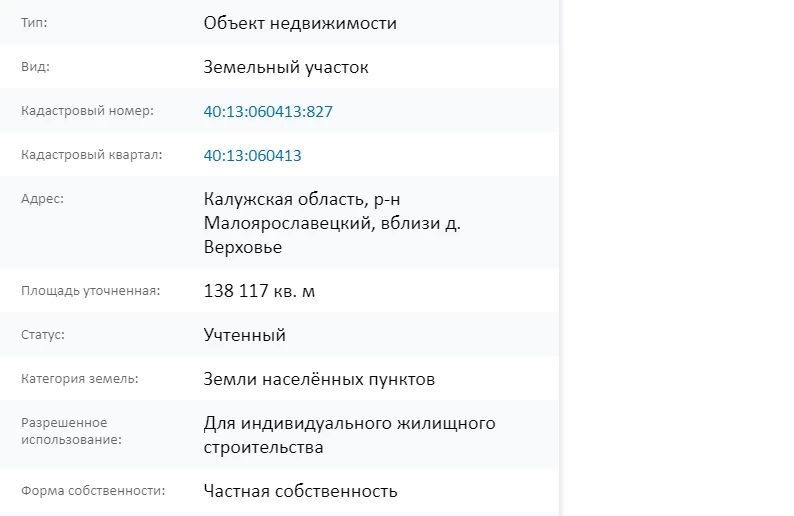Viewport: 794px width, 516px height.
Task: Click the "Кадастровый квартал:" label
Action: tap(91, 155)
